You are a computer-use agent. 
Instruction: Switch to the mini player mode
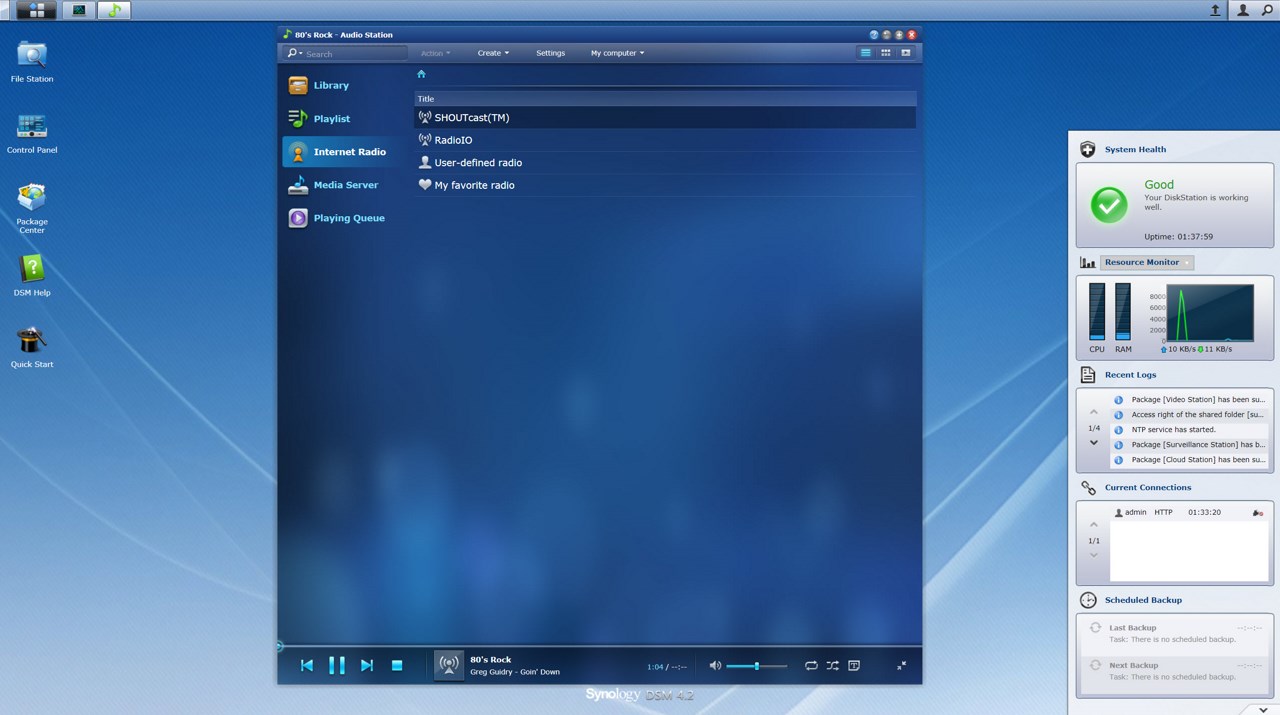902,665
